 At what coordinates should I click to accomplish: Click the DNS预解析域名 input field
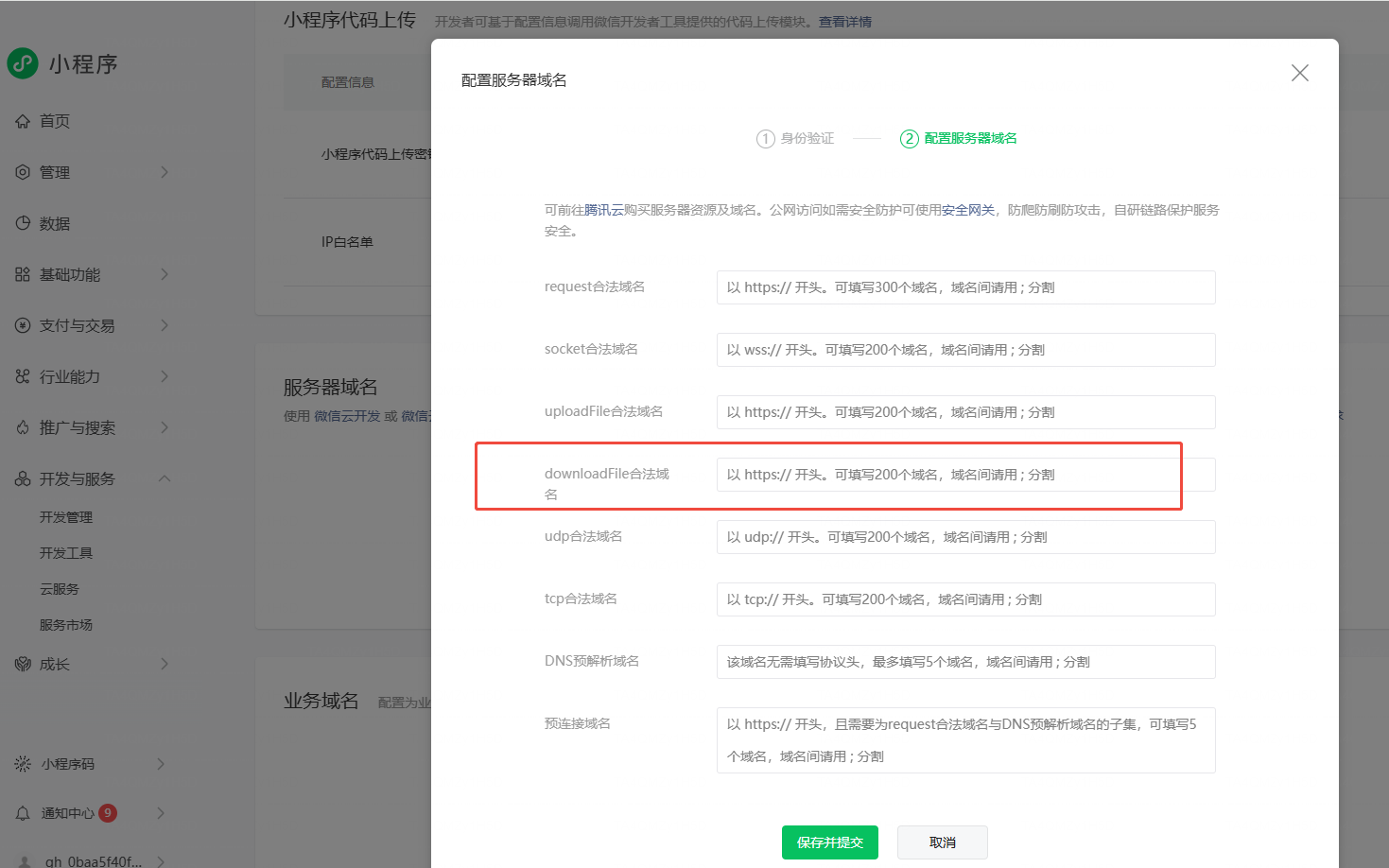coord(965,662)
